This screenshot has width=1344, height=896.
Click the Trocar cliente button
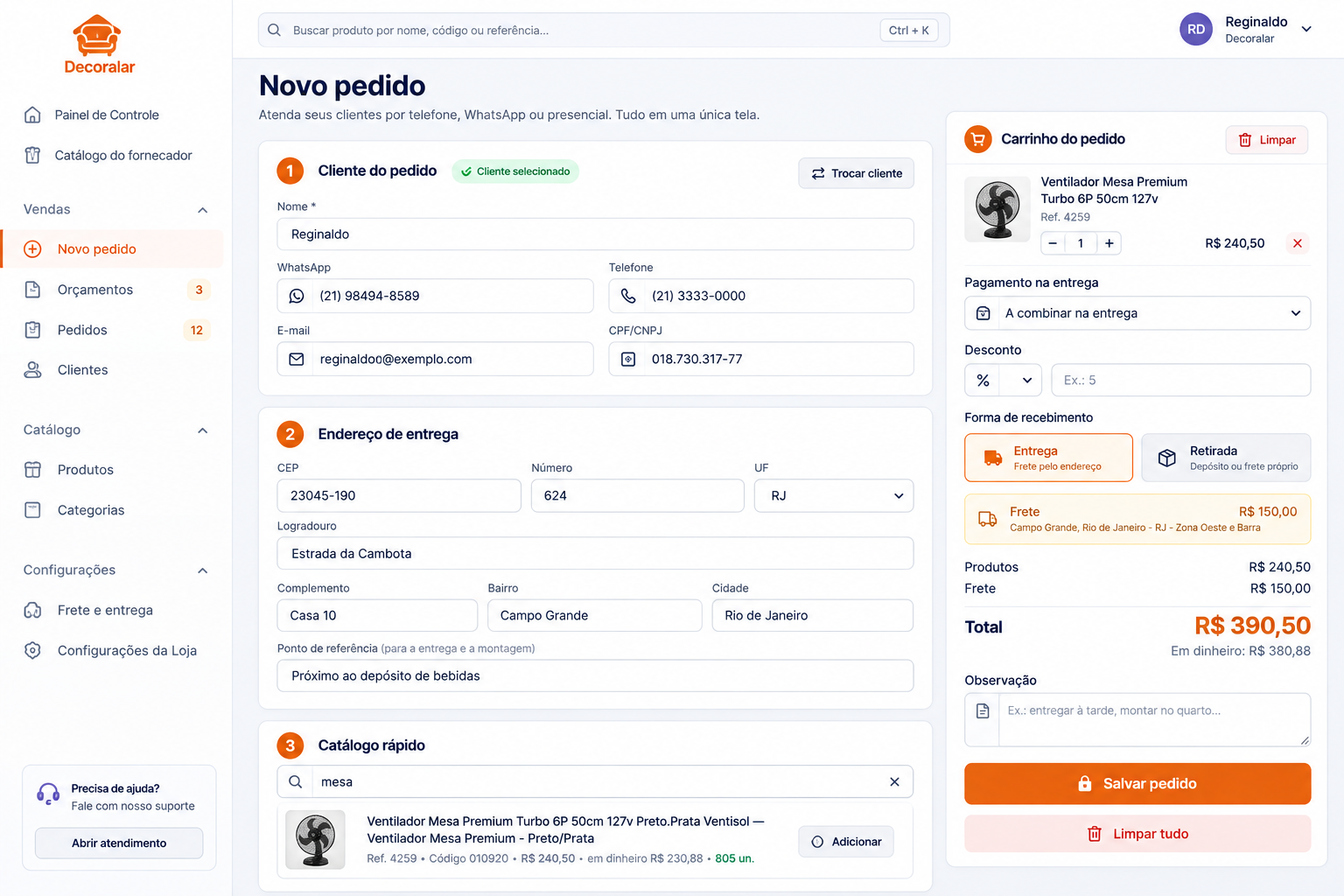[856, 173]
